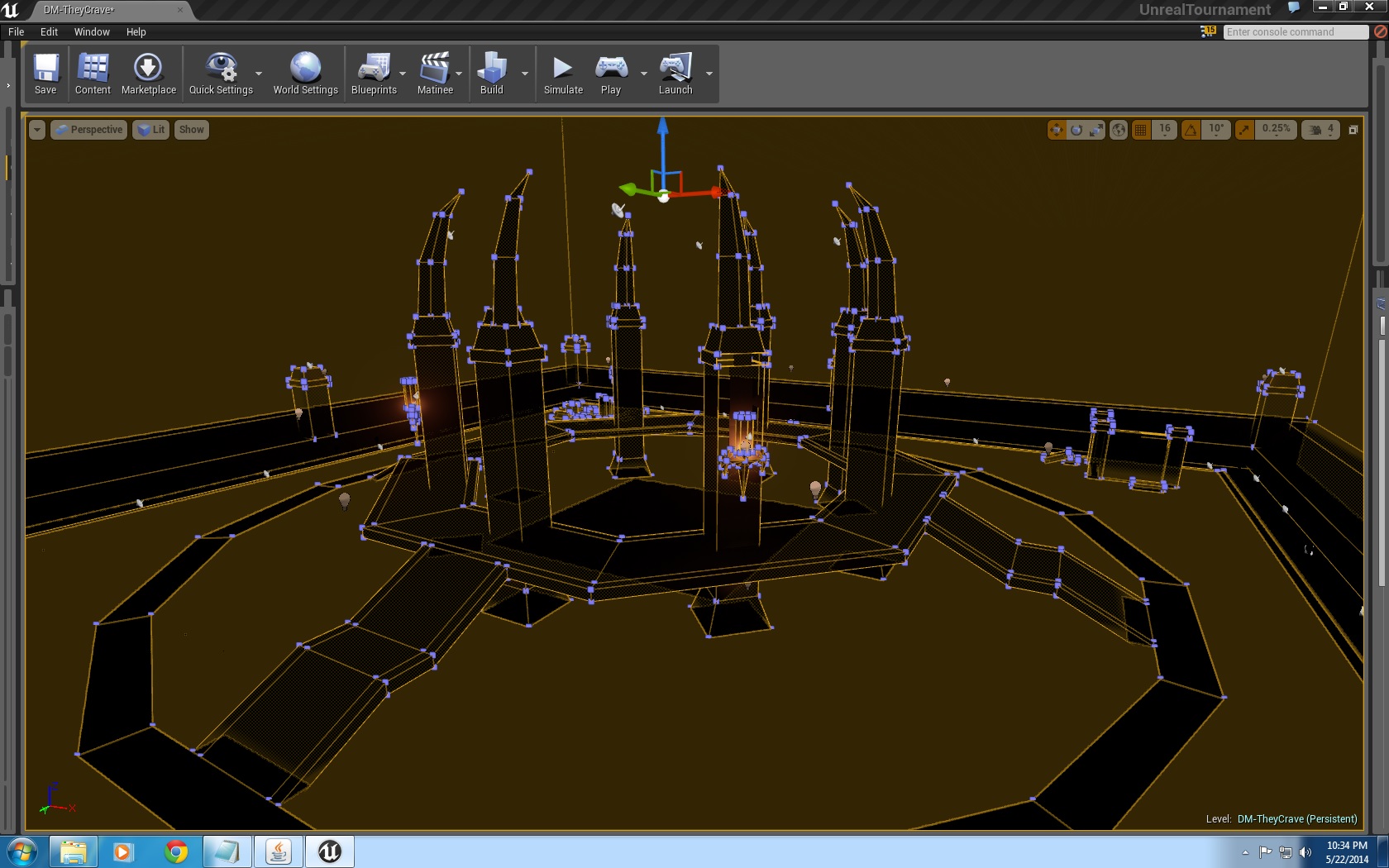Maximize or restore the viewport

(x=1353, y=130)
